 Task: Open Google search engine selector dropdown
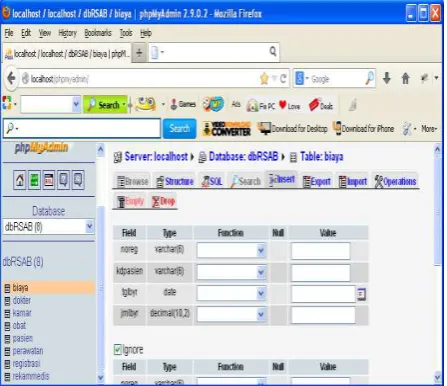(302, 79)
